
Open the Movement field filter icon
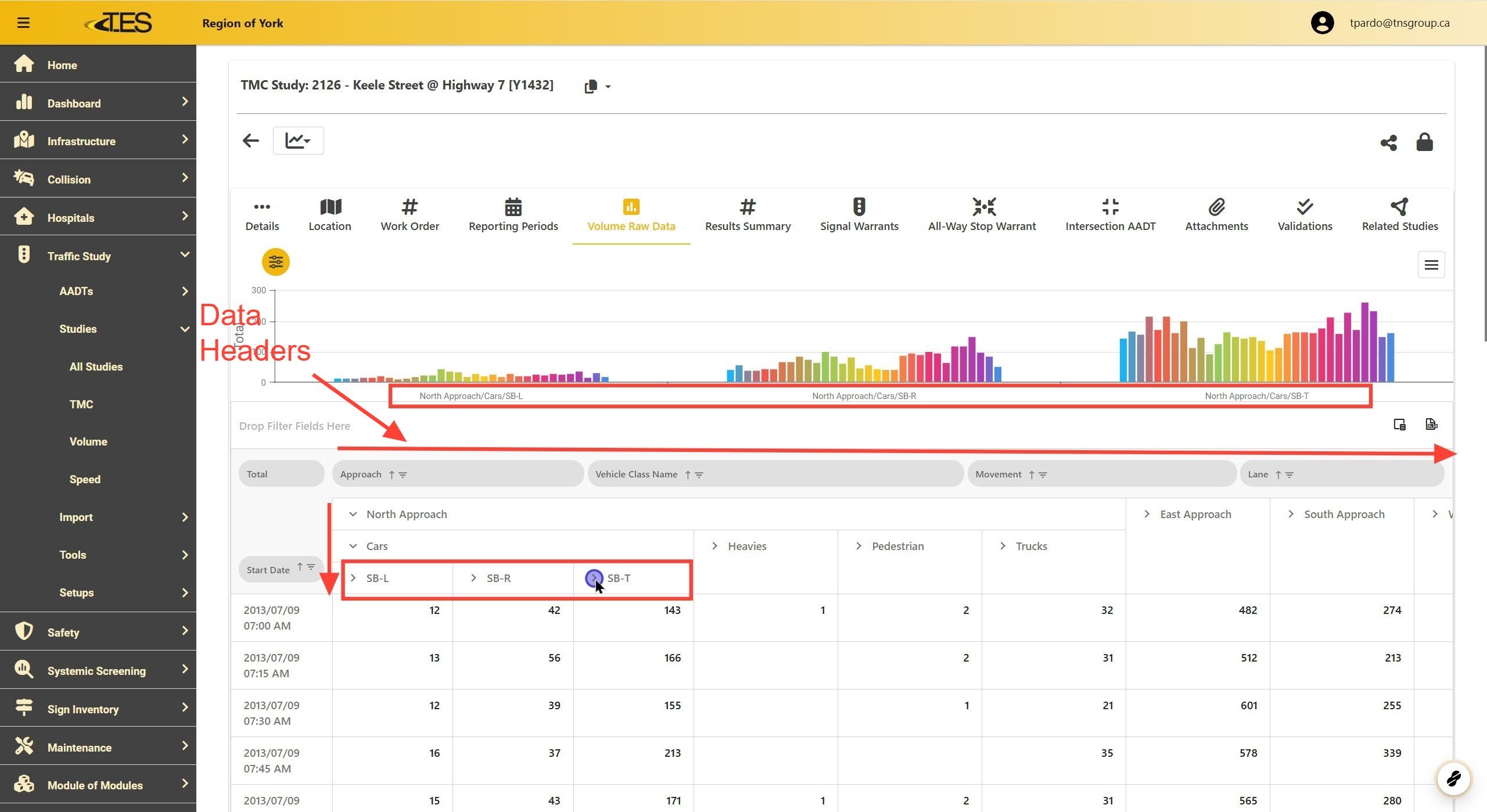(x=1043, y=475)
